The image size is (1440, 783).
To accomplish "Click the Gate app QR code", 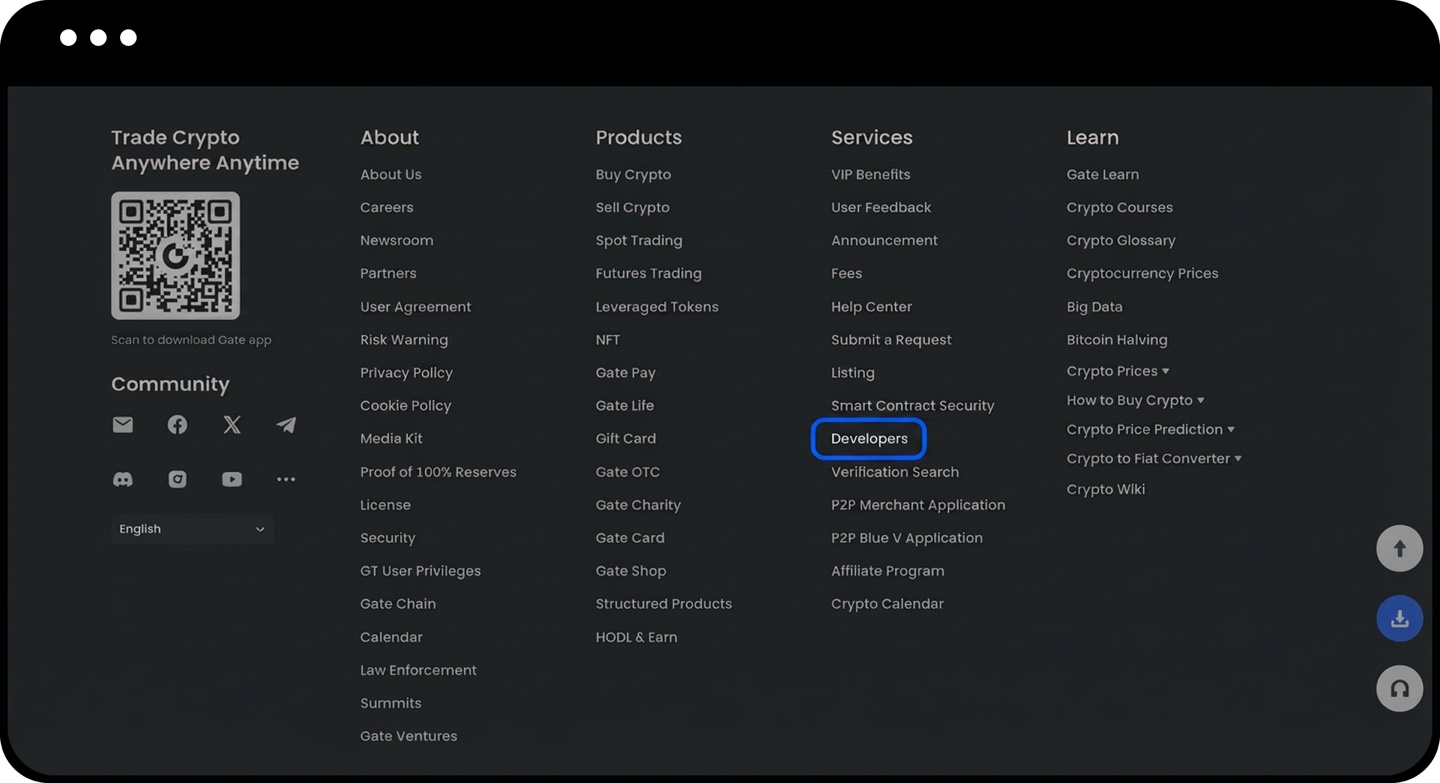I will tap(175, 255).
